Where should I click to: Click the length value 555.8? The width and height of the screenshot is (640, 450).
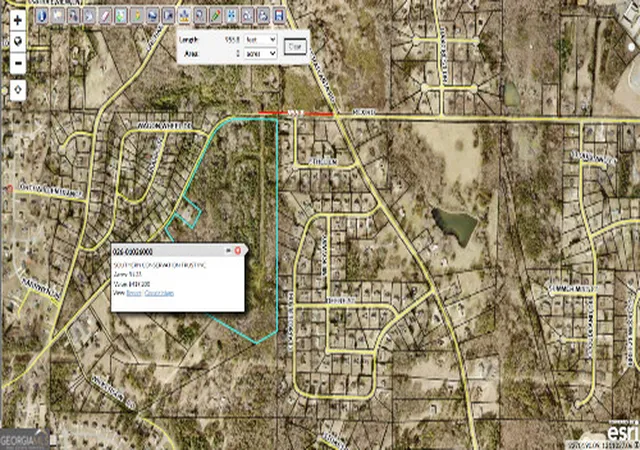click(x=233, y=40)
